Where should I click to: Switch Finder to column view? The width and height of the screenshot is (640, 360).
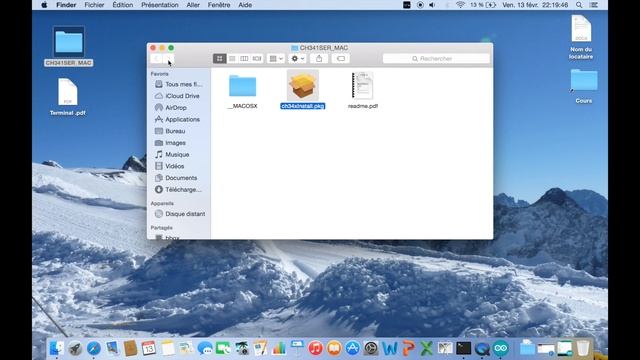244,59
